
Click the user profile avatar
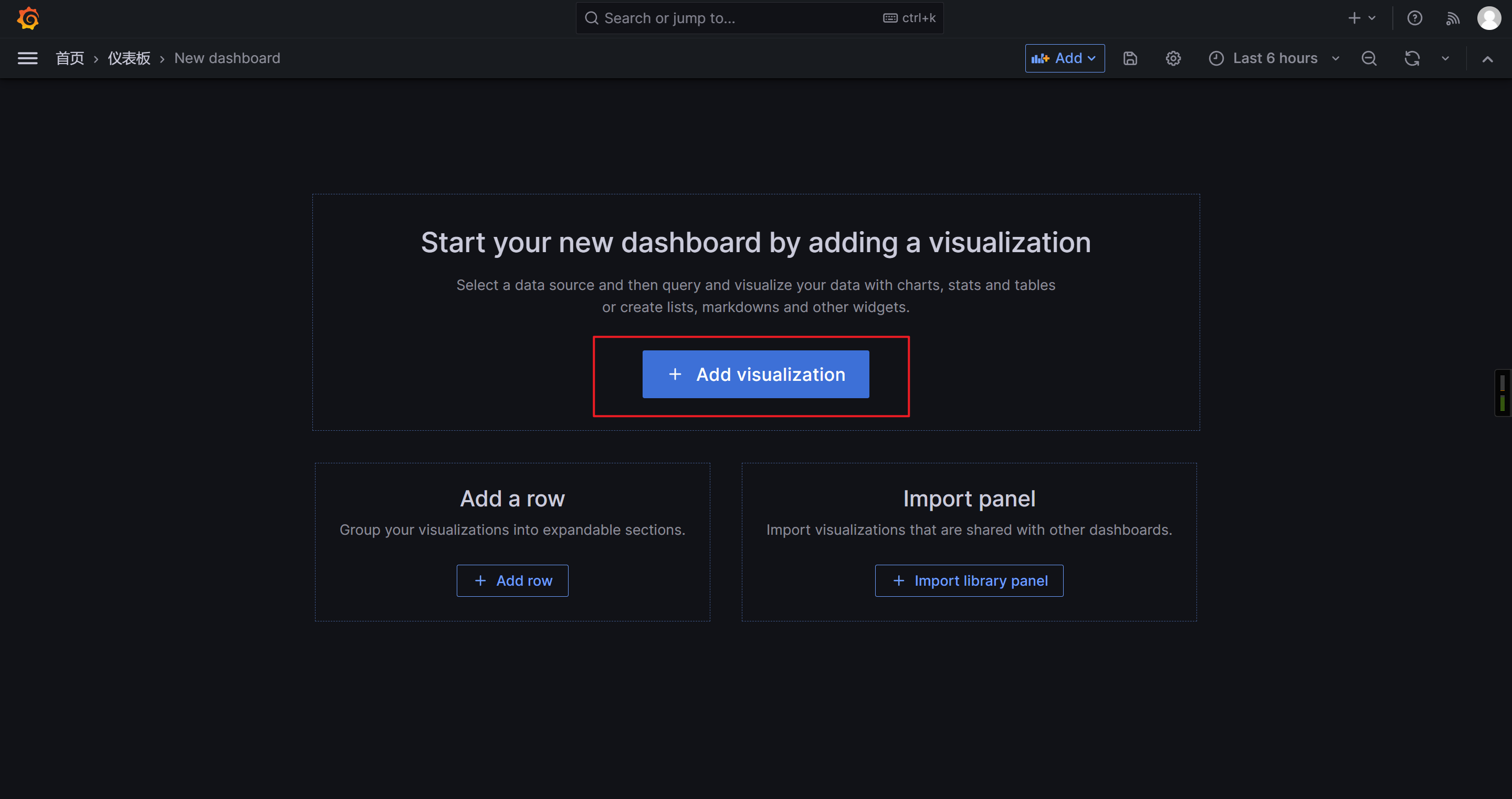(1488, 18)
